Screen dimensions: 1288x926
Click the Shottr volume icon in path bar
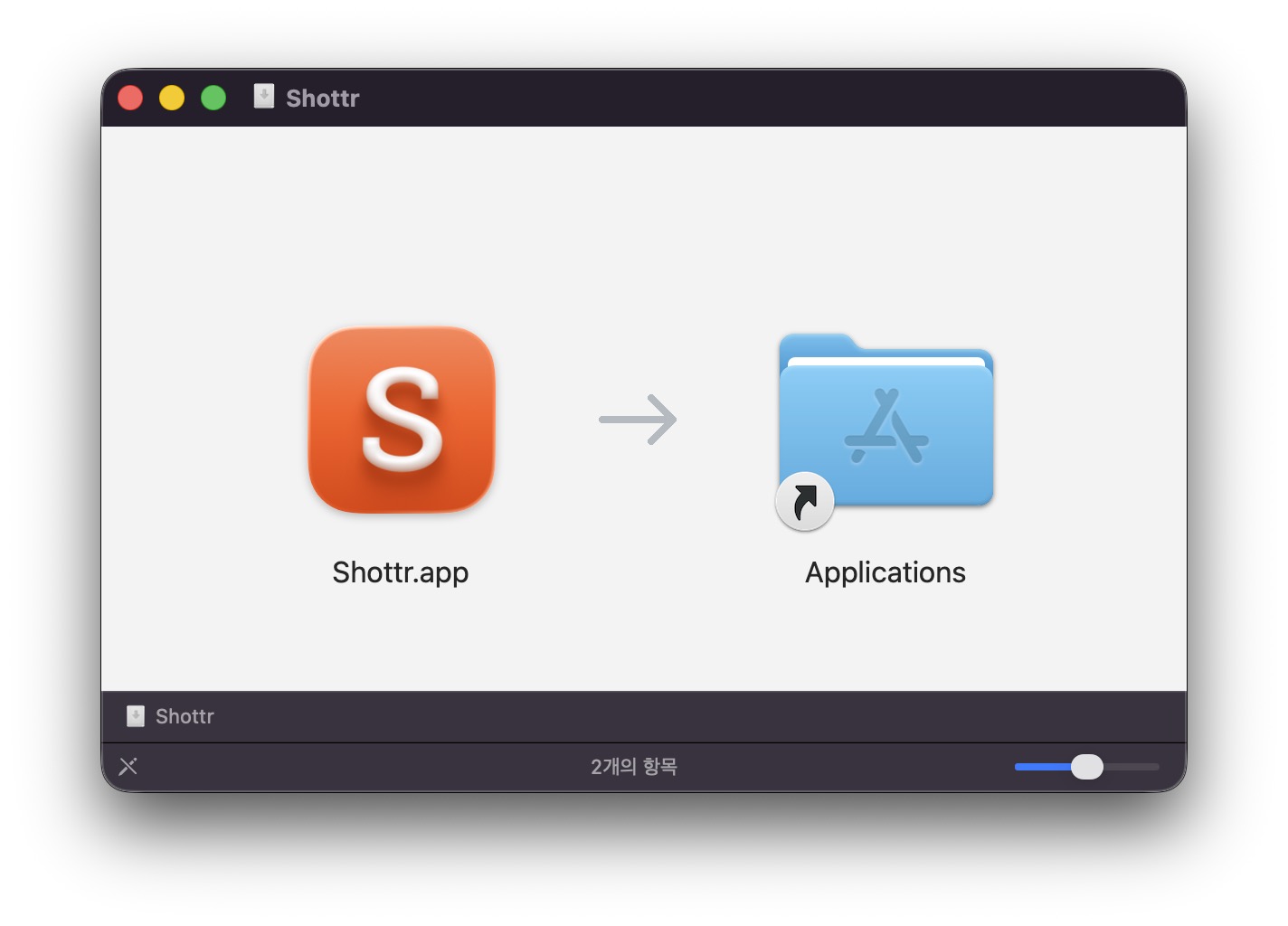136,716
